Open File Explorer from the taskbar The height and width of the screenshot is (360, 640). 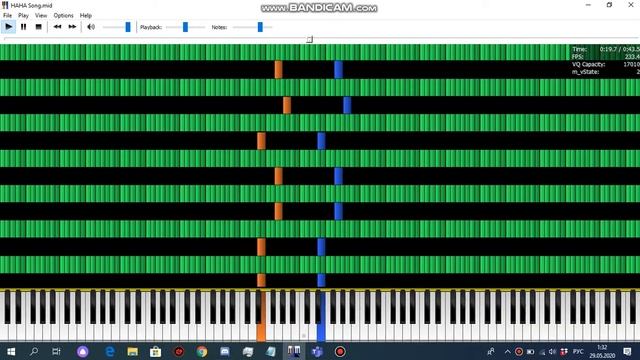132,351
